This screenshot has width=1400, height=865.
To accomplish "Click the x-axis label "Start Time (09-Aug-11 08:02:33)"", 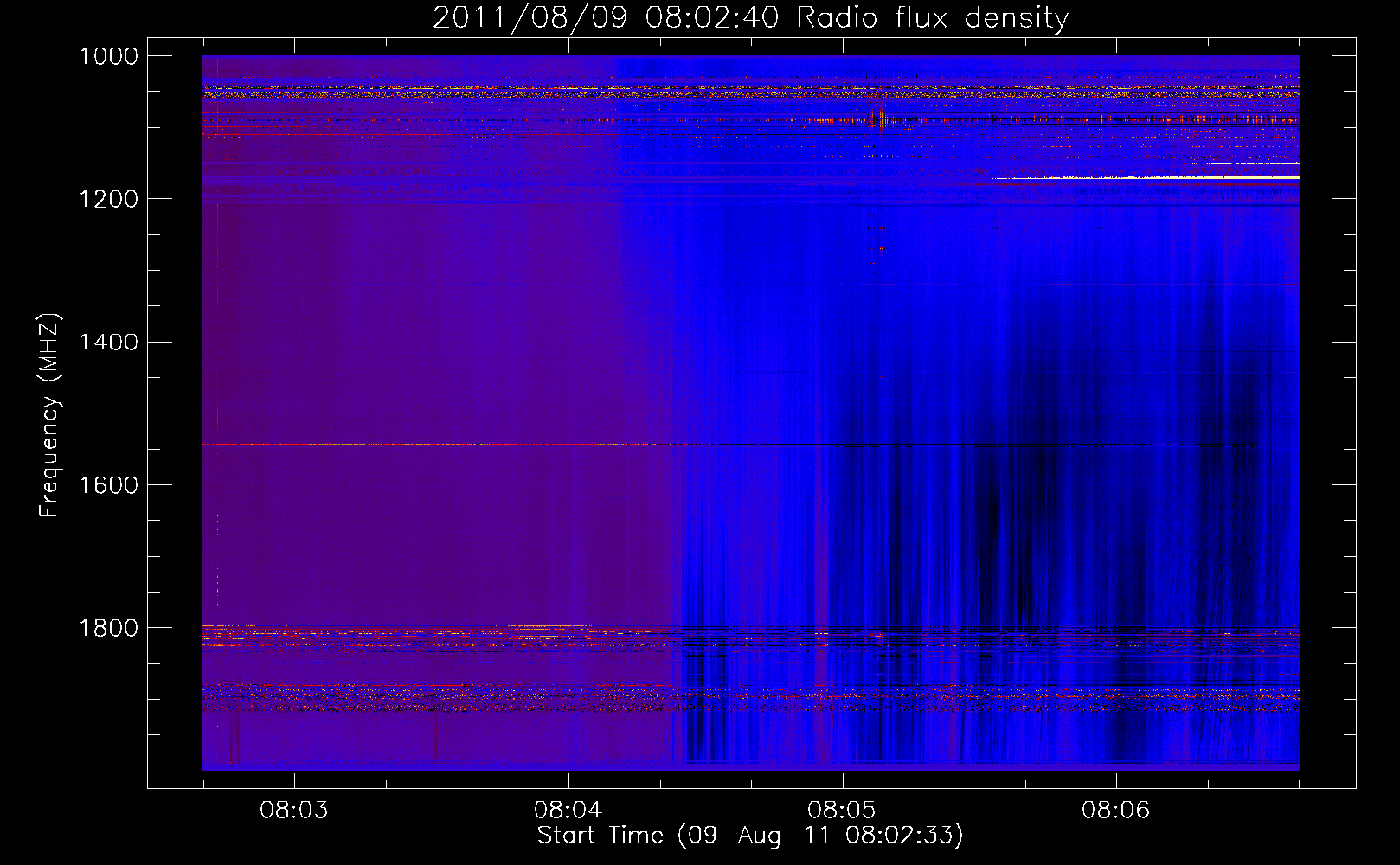I will click(x=750, y=836).
